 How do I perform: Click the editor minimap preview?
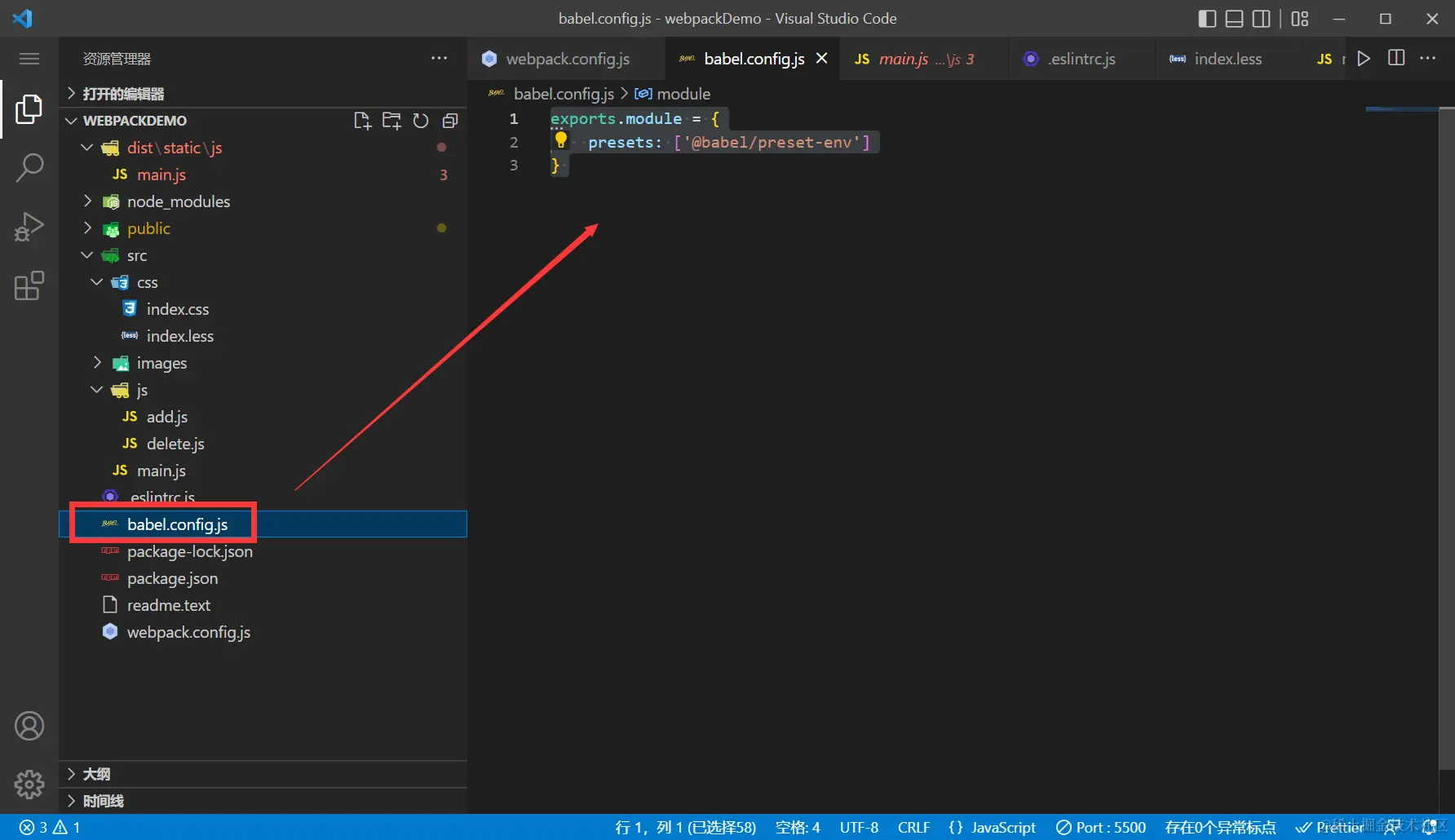1401,108
